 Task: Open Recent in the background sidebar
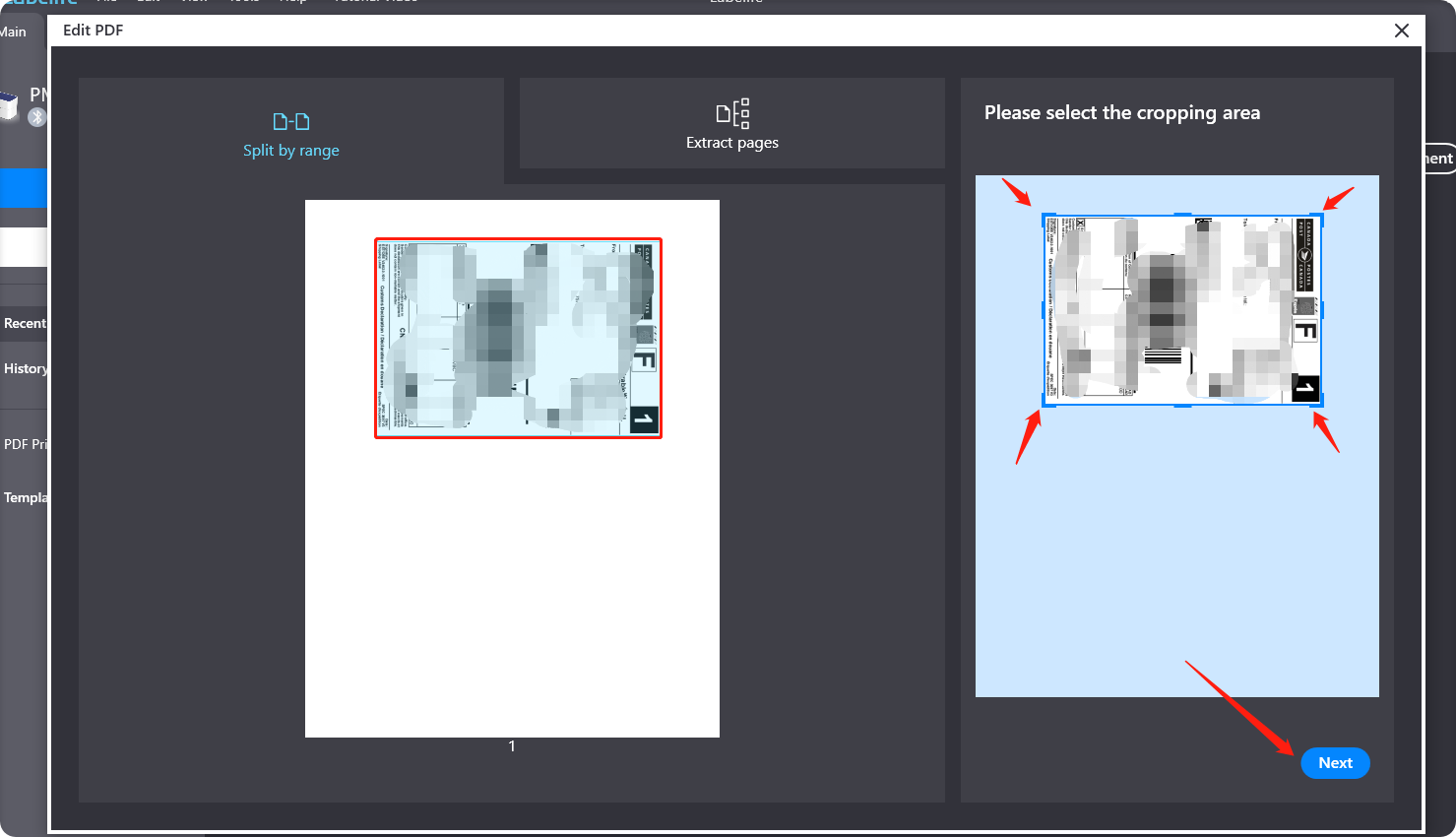24,323
